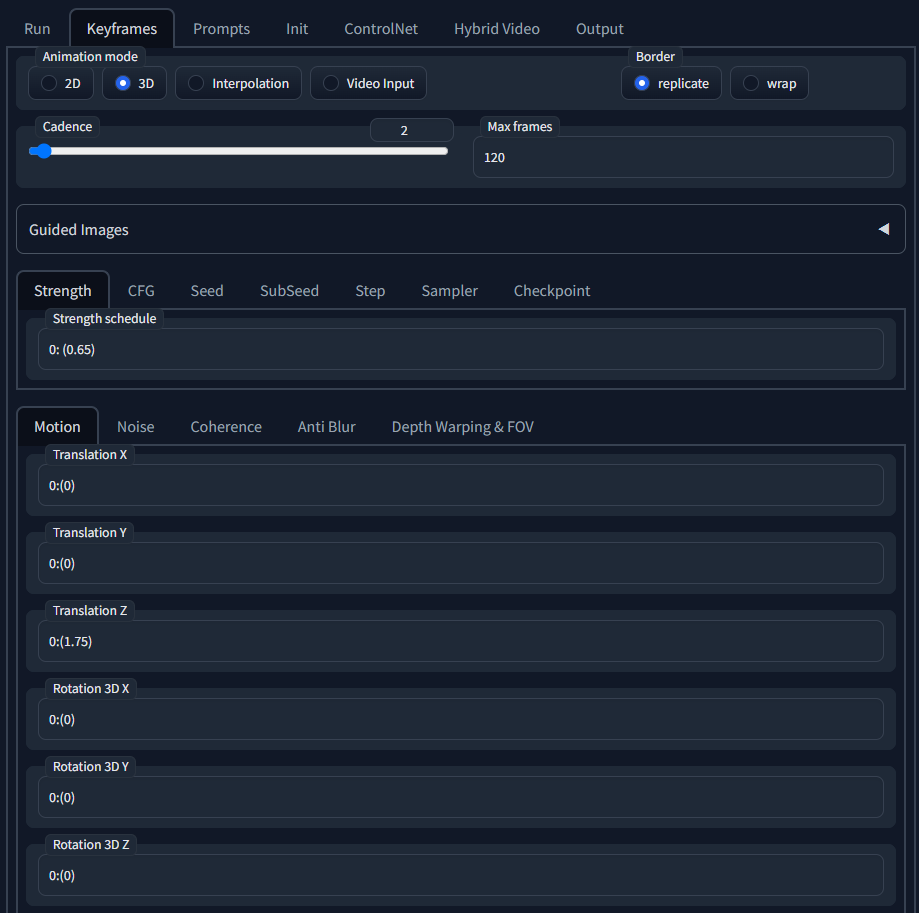Open the Hybrid Video tab
This screenshot has width=919, height=913.
pos(497,29)
